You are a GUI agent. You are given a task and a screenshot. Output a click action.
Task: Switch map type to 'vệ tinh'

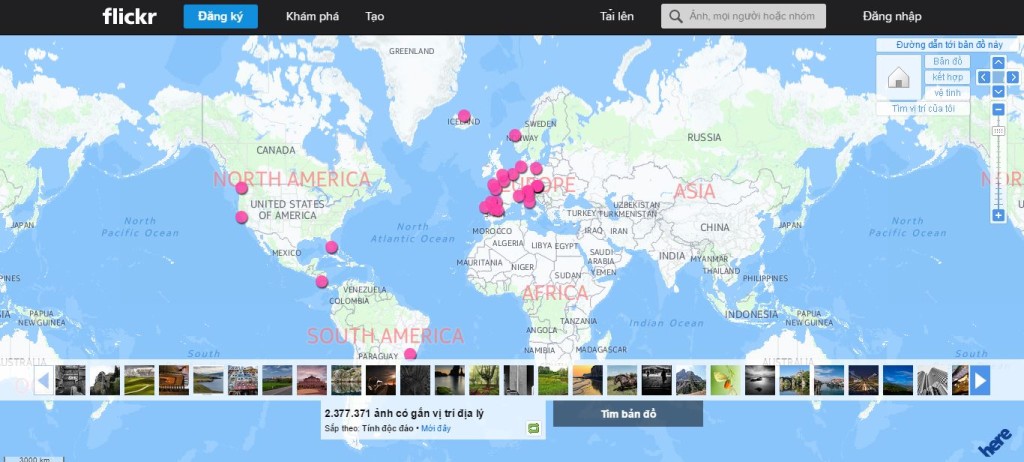(x=947, y=92)
